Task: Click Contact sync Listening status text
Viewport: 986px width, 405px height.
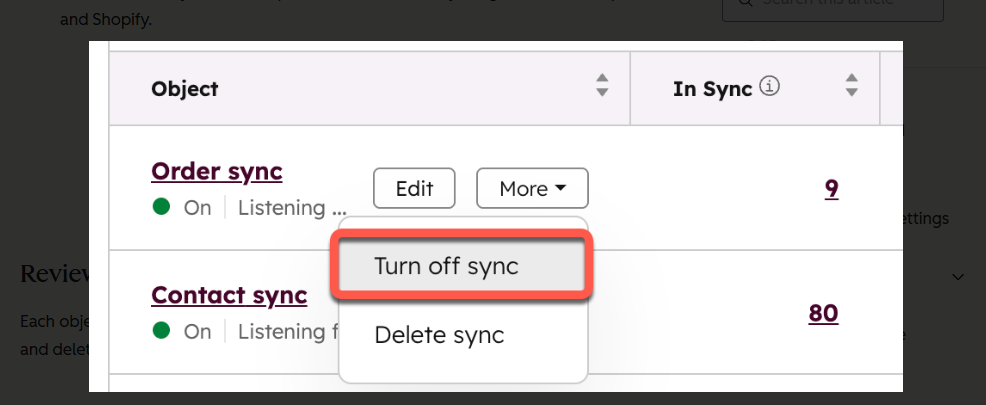Action: 282,331
